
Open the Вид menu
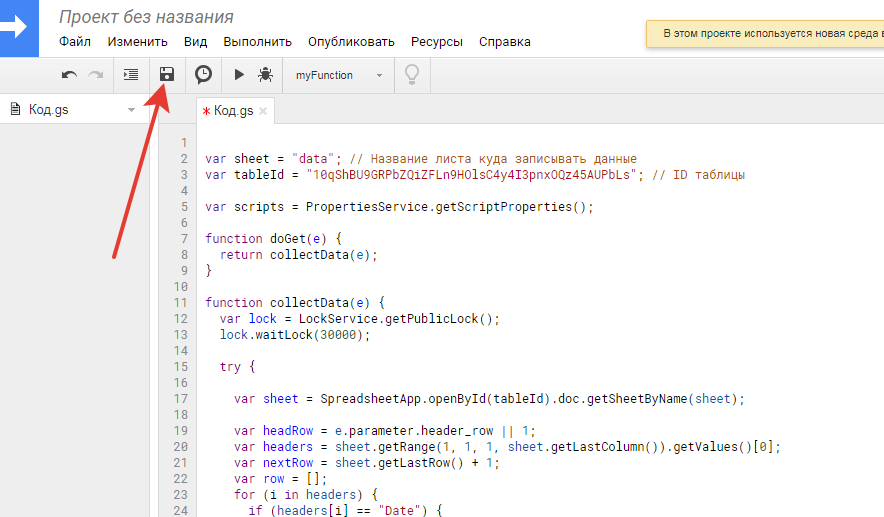pos(195,42)
